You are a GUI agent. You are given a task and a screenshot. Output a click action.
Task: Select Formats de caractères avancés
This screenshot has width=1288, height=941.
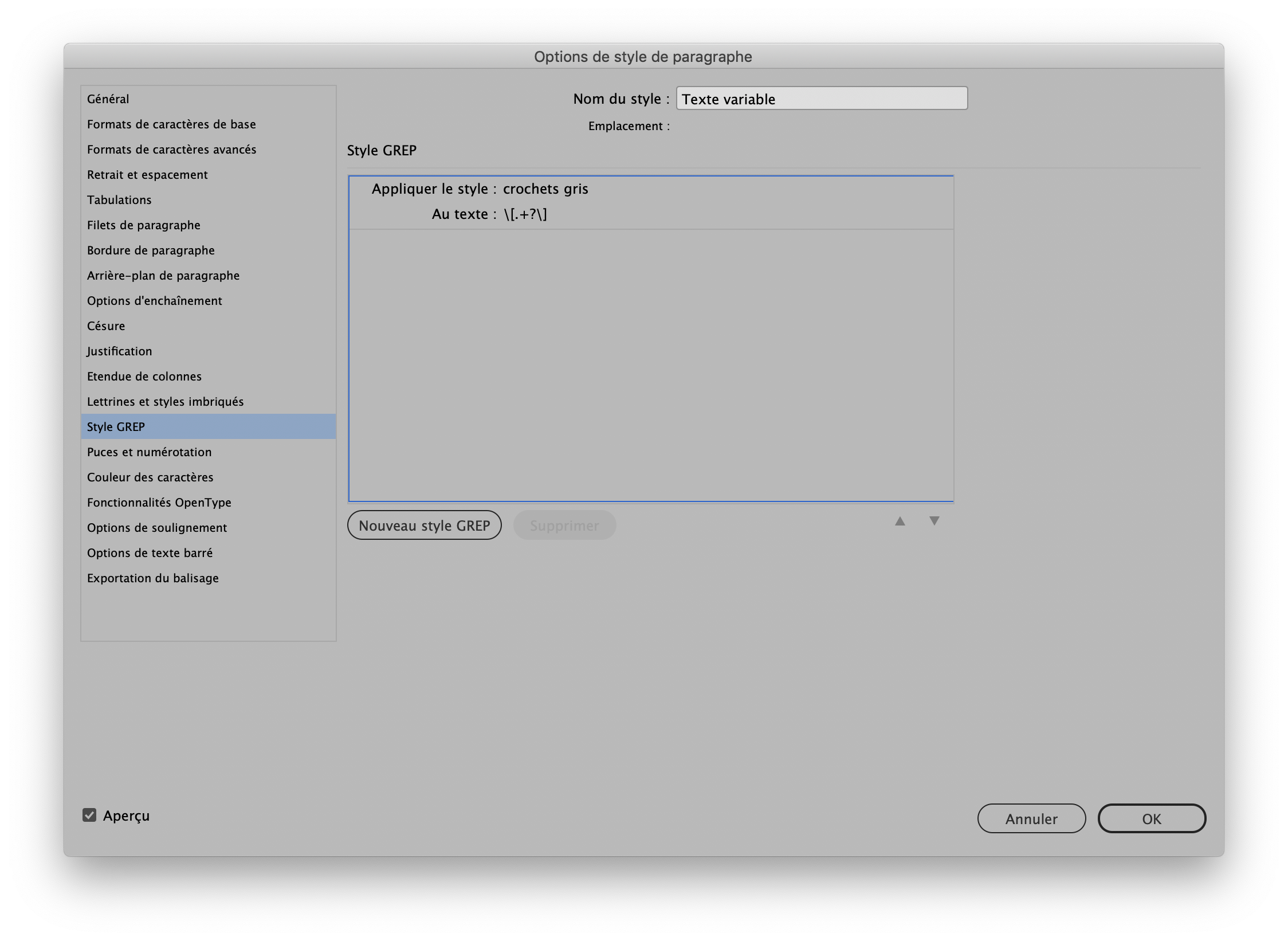[x=209, y=149]
